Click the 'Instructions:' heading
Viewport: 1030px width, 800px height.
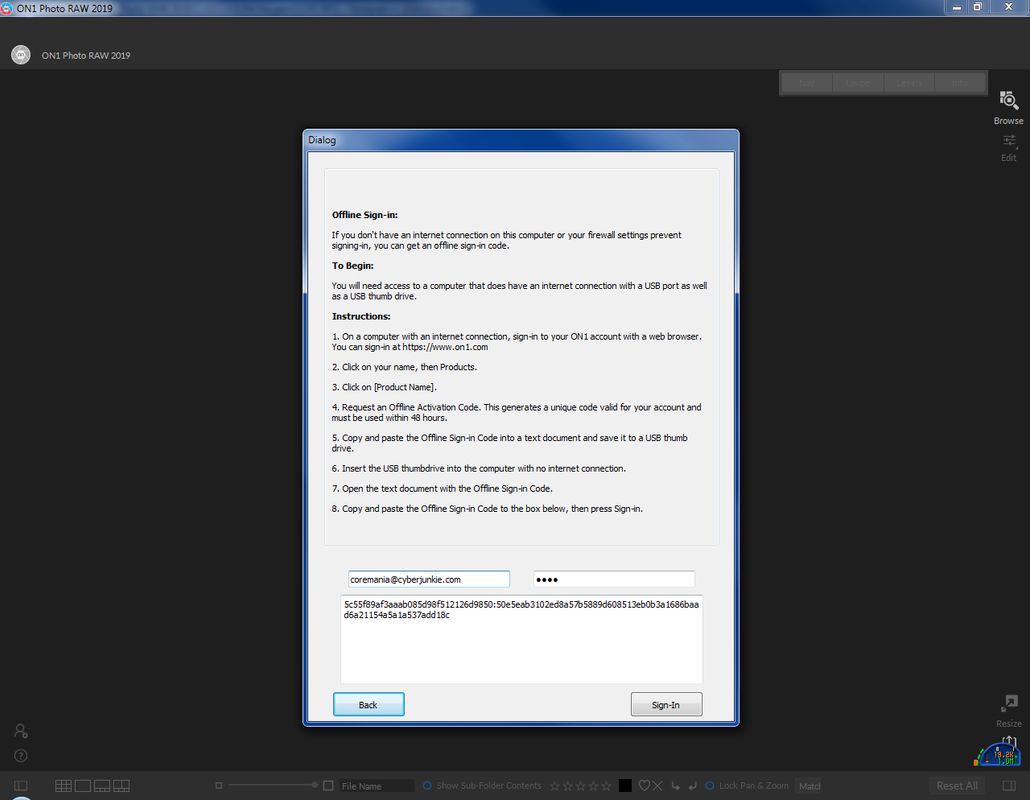(361, 316)
